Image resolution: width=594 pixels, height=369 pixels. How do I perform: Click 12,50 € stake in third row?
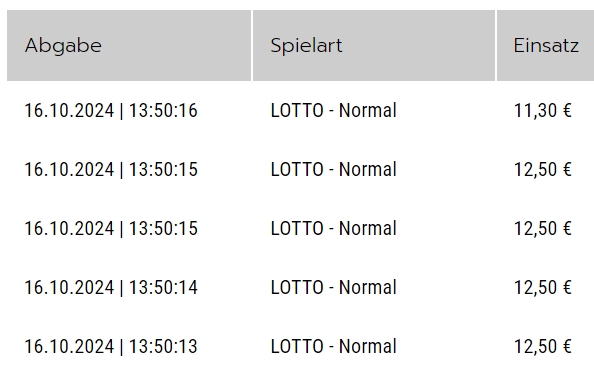(x=542, y=228)
